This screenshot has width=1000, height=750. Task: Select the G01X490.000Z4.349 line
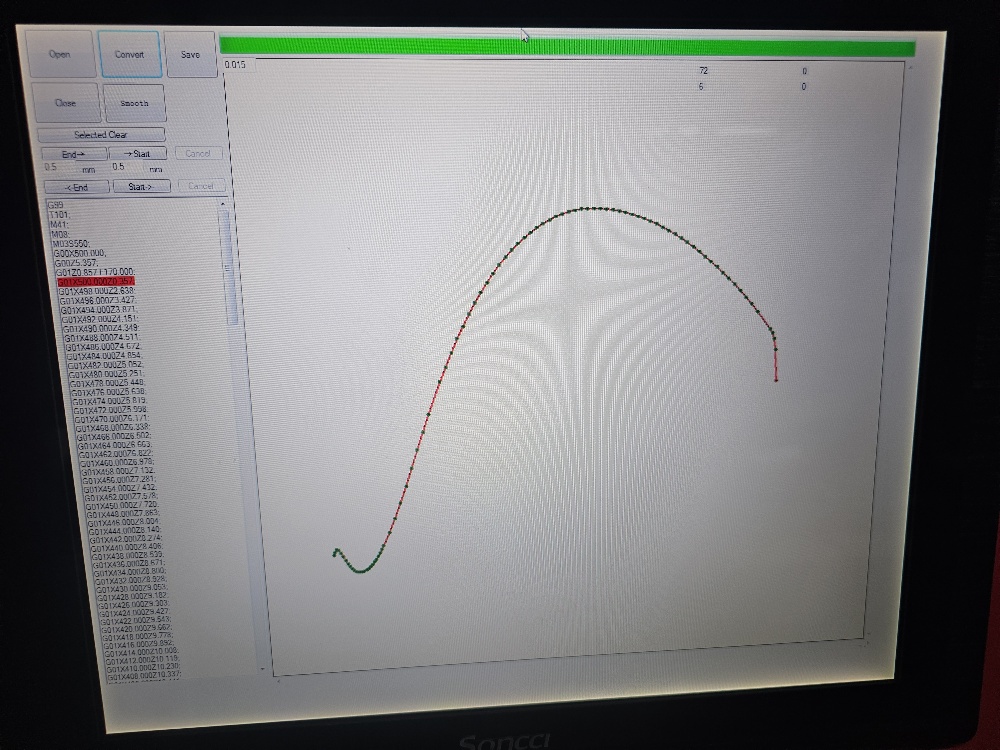tap(101, 328)
